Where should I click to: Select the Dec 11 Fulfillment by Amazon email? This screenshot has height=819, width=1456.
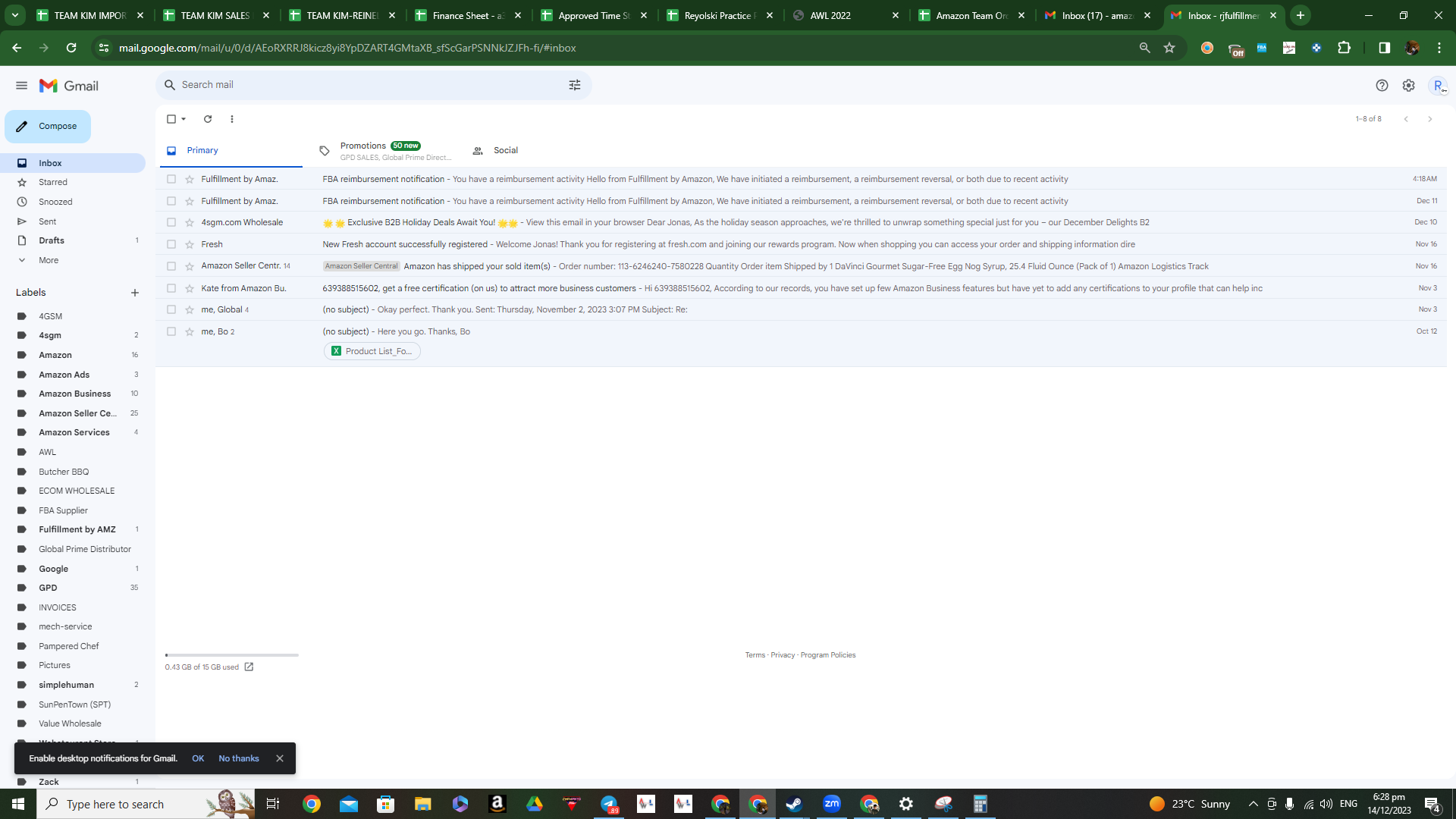[171, 201]
